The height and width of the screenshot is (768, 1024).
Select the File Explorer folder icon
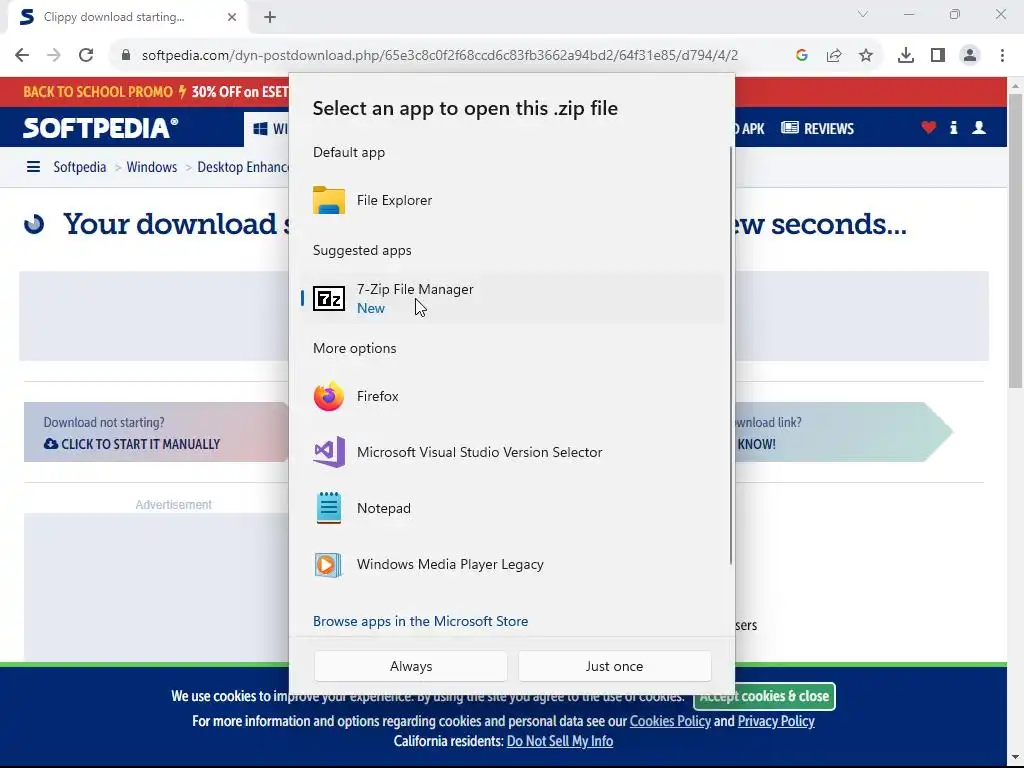pos(328,200)
